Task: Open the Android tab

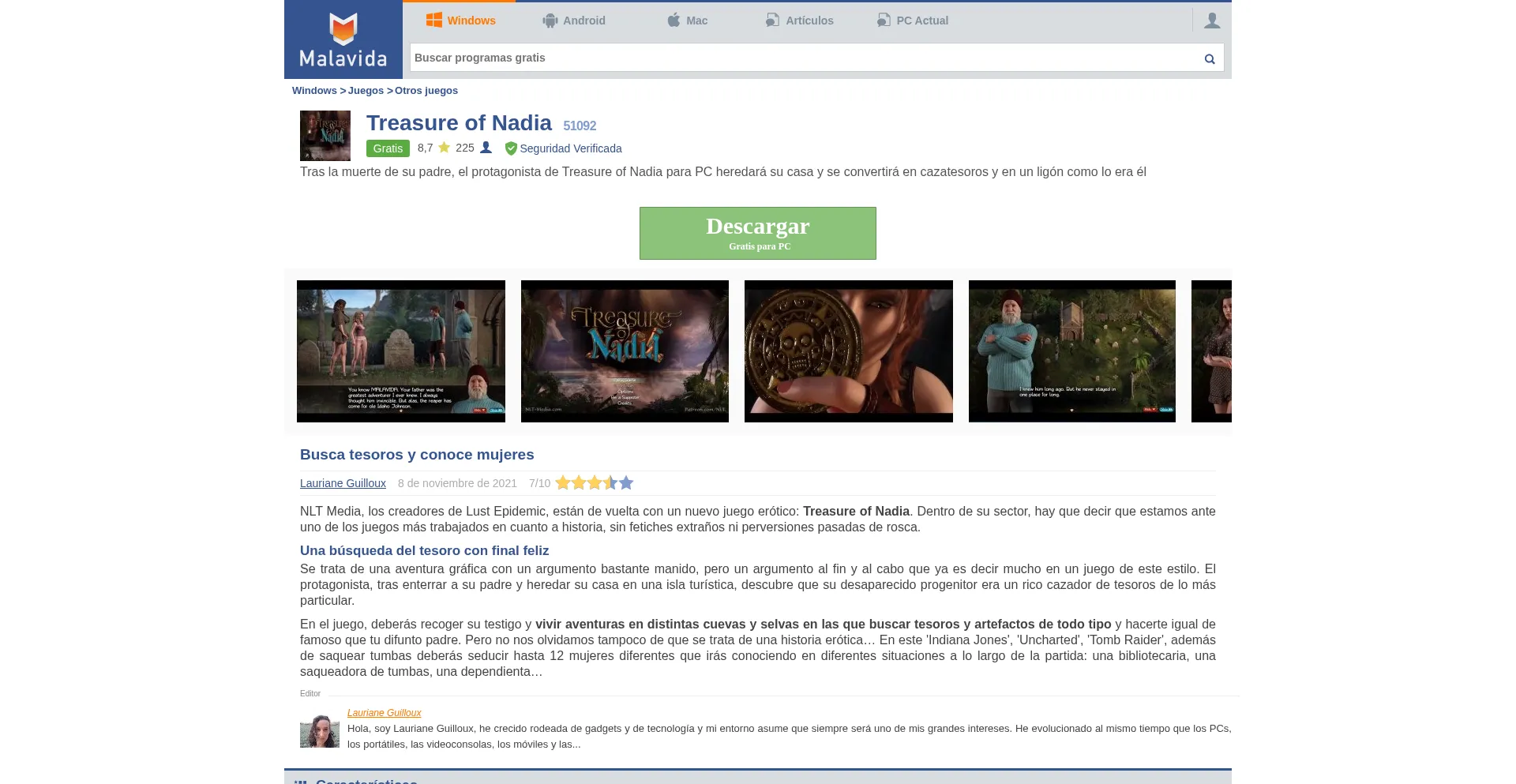Action: [574, 21]
